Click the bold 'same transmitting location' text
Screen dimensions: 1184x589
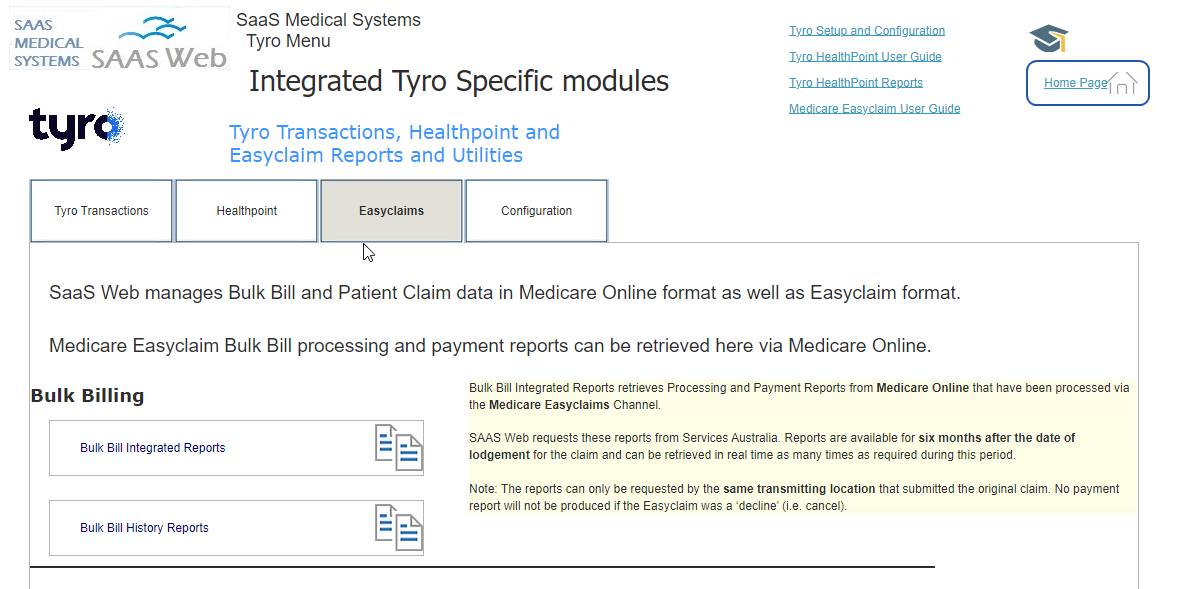799,489
